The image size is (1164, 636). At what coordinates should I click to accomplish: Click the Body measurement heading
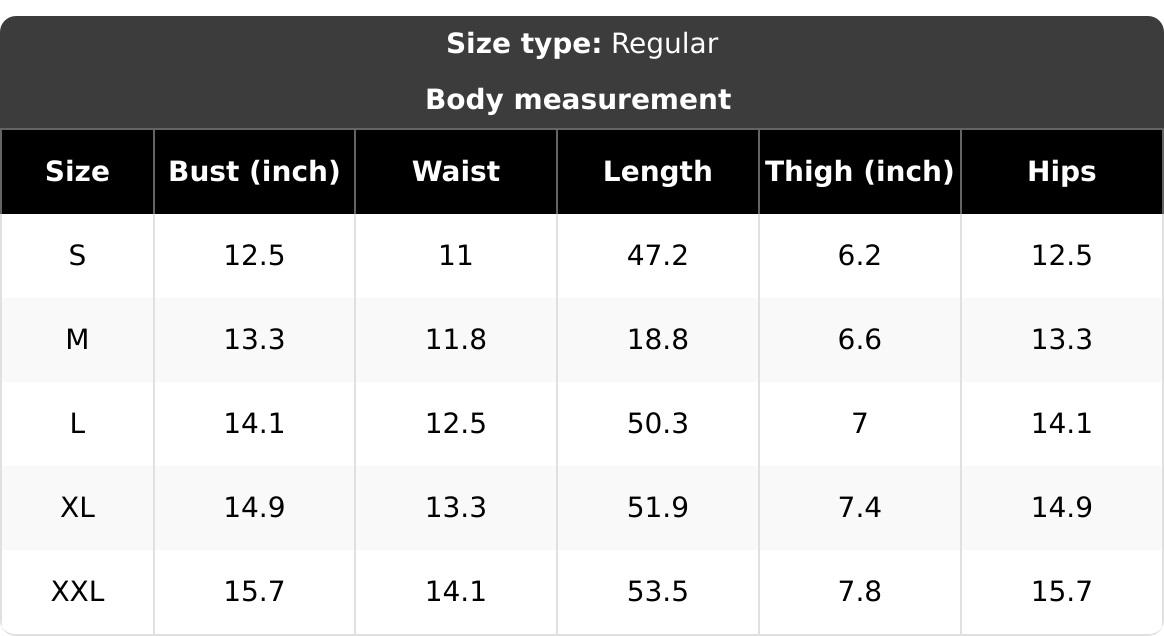point(578,99)
